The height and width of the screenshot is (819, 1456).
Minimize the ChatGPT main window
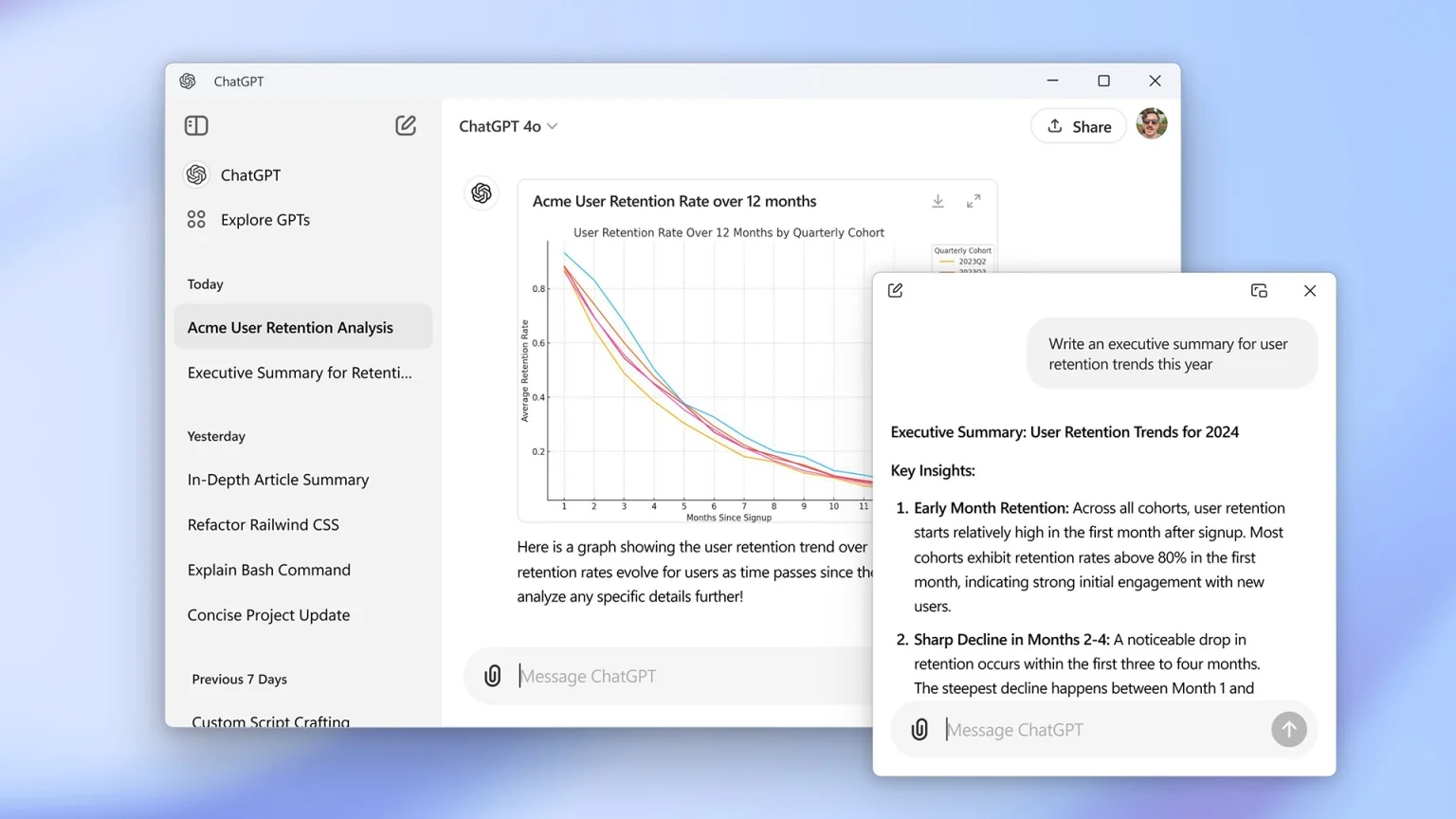point(1052,81)
